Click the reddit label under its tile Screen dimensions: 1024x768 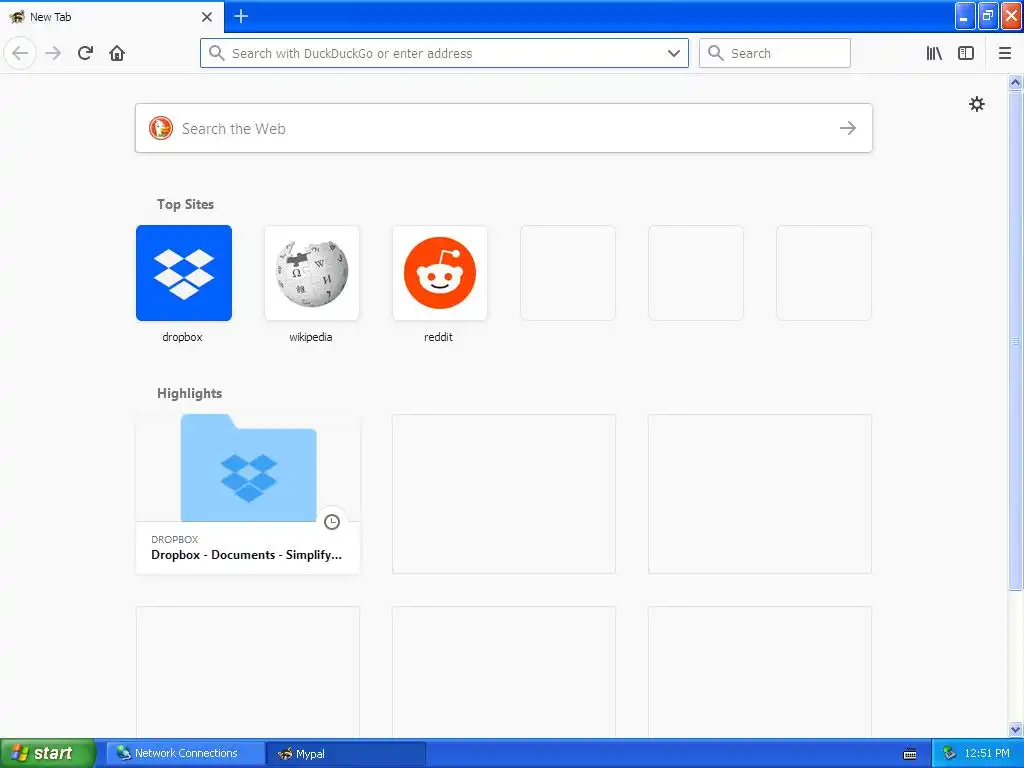point(438,337)
